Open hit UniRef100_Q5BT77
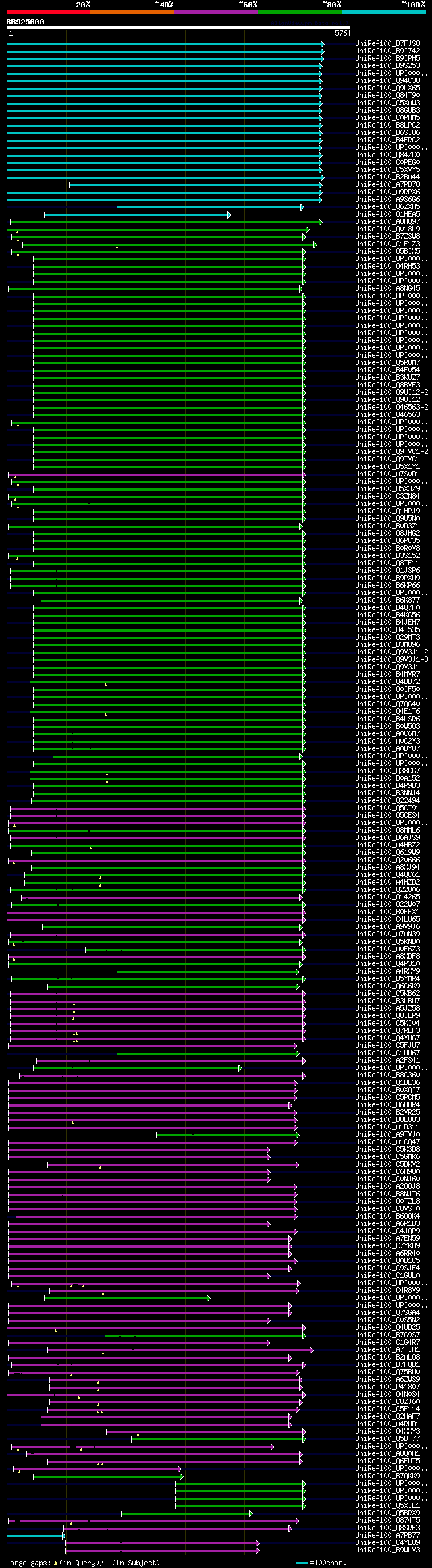This screenshot has height=1568, width=432. click(387, 1439)
